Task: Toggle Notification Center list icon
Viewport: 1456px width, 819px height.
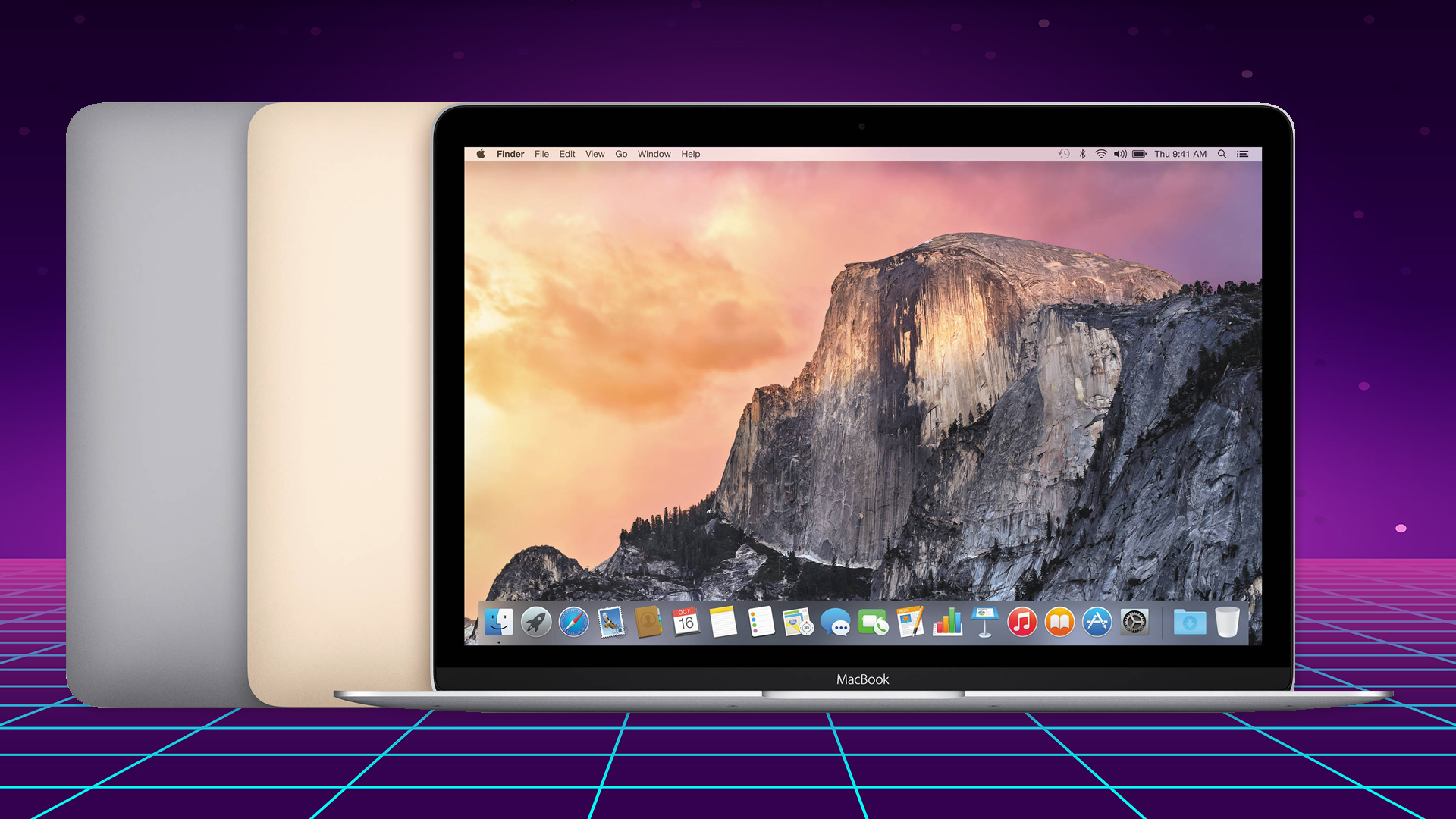Action: [1243, 154]
